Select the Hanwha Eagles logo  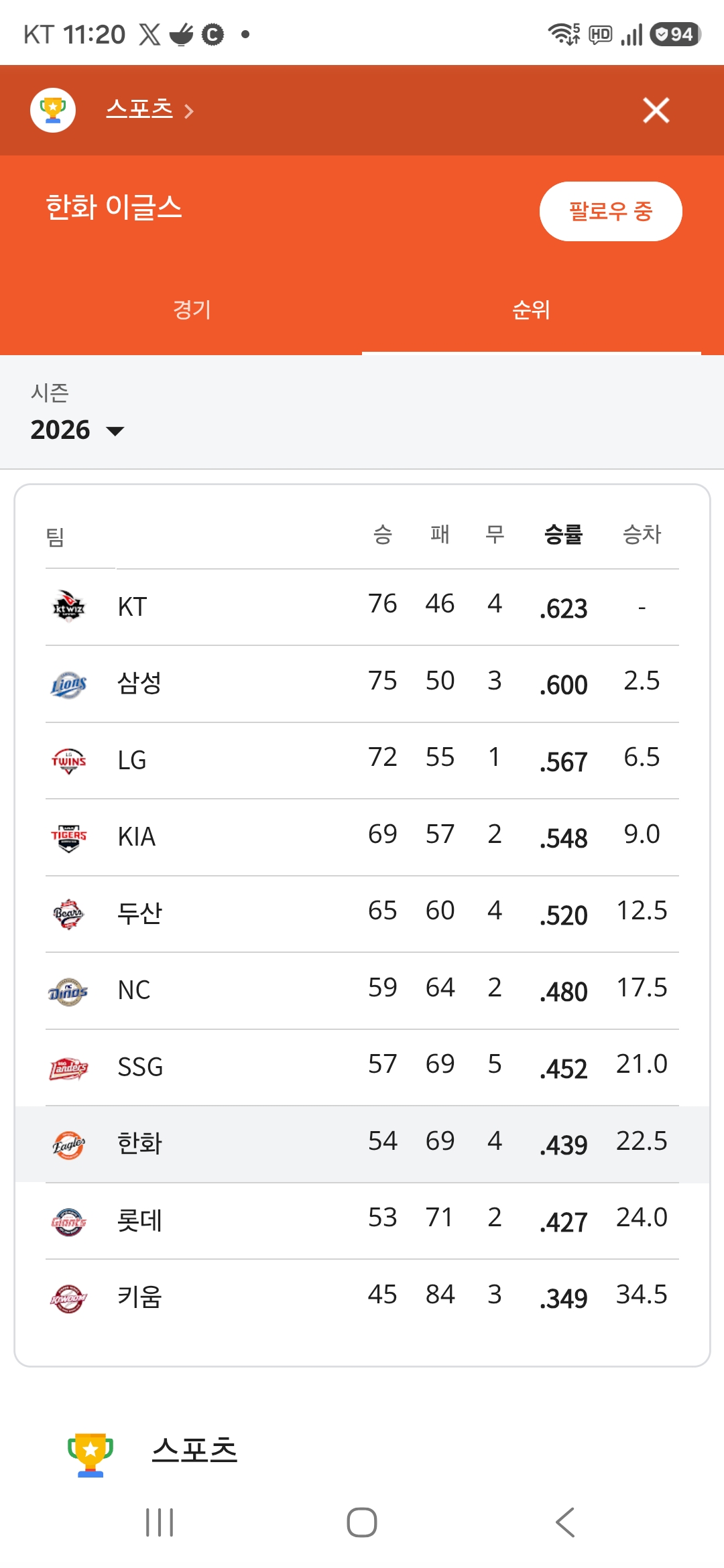(68, 1144)
